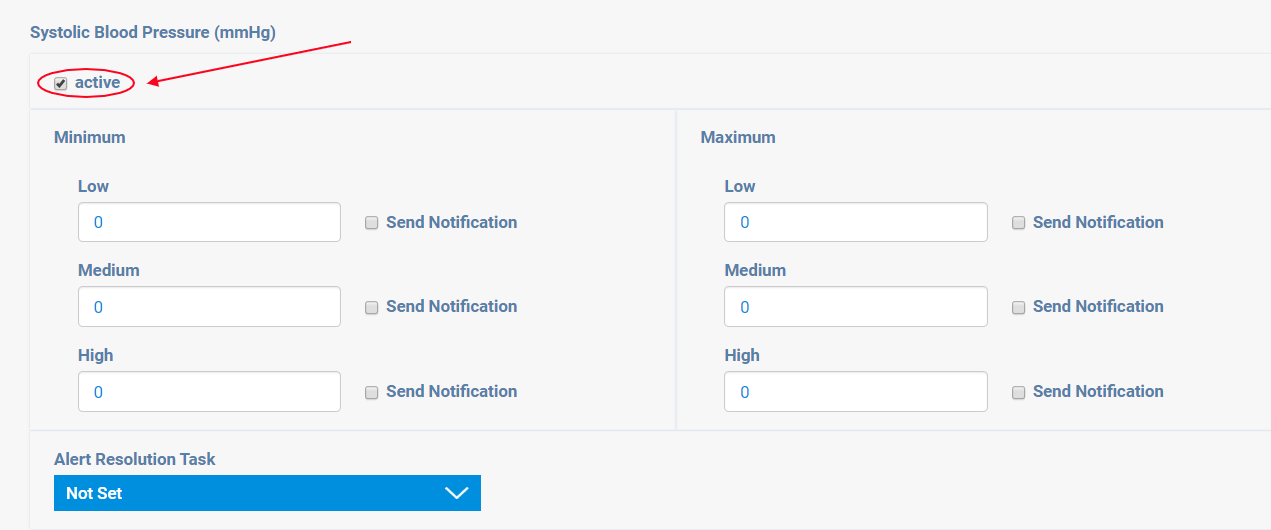This screenshot has height=530, width=1271.
Task: Click the Alert Resolution Task label
Action: coord(134,459)
